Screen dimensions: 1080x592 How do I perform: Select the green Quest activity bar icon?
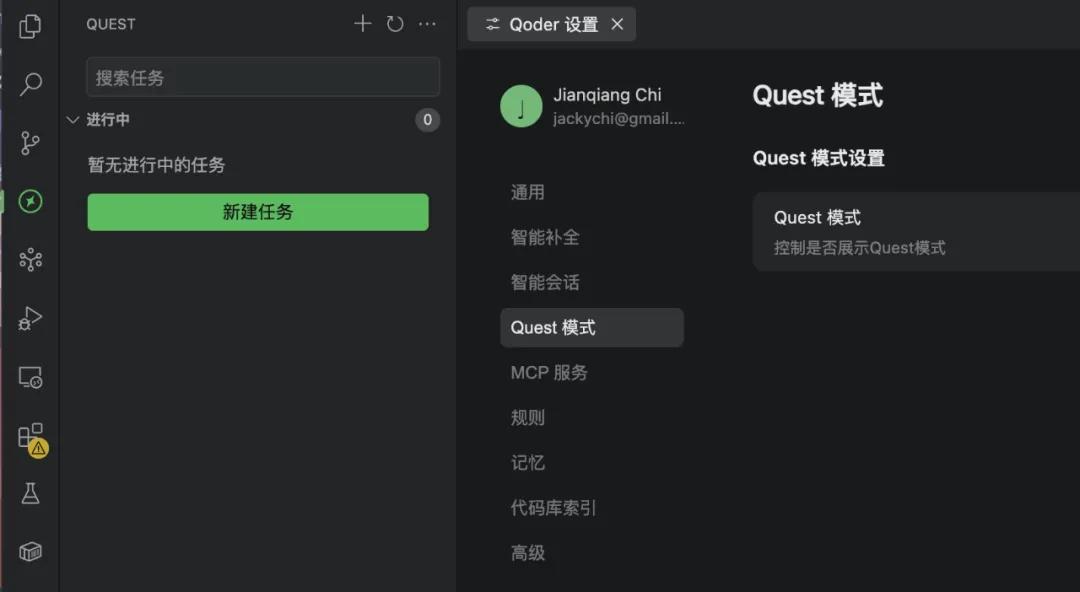pos(29,201)
